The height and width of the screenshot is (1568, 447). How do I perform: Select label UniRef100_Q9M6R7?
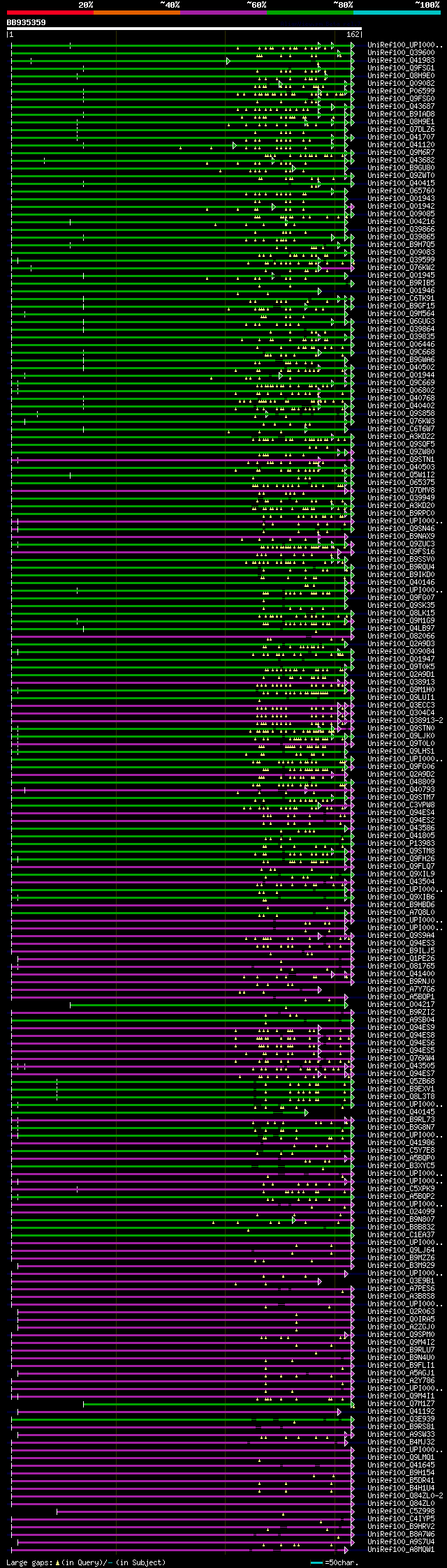[401, 153]
